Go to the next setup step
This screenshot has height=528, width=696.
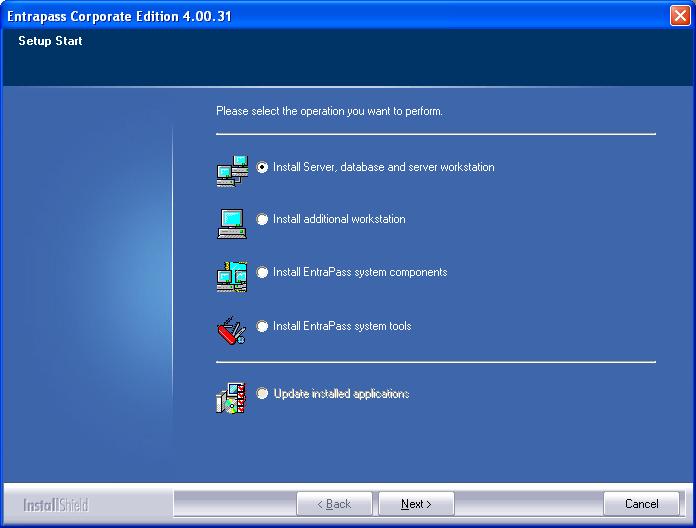tap(416, 504)
